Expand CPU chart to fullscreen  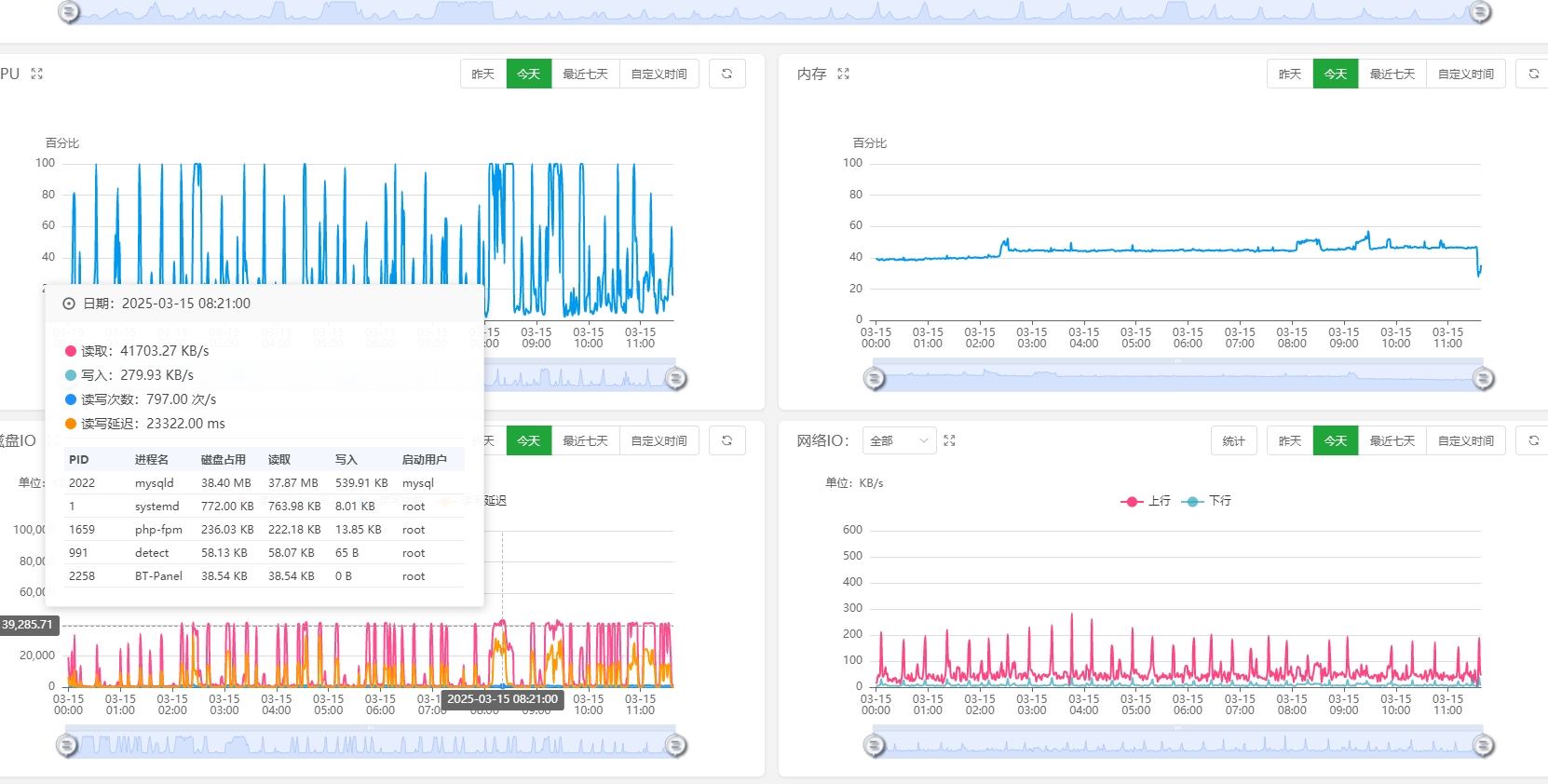pyautogui.click(x=37, y=74)
